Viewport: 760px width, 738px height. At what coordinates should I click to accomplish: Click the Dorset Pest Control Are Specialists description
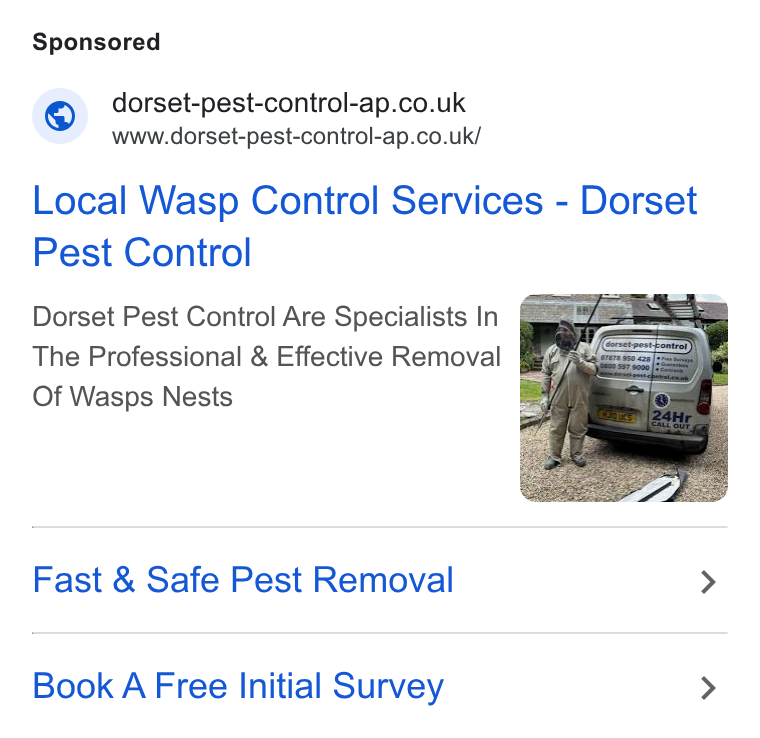[266, 357]
